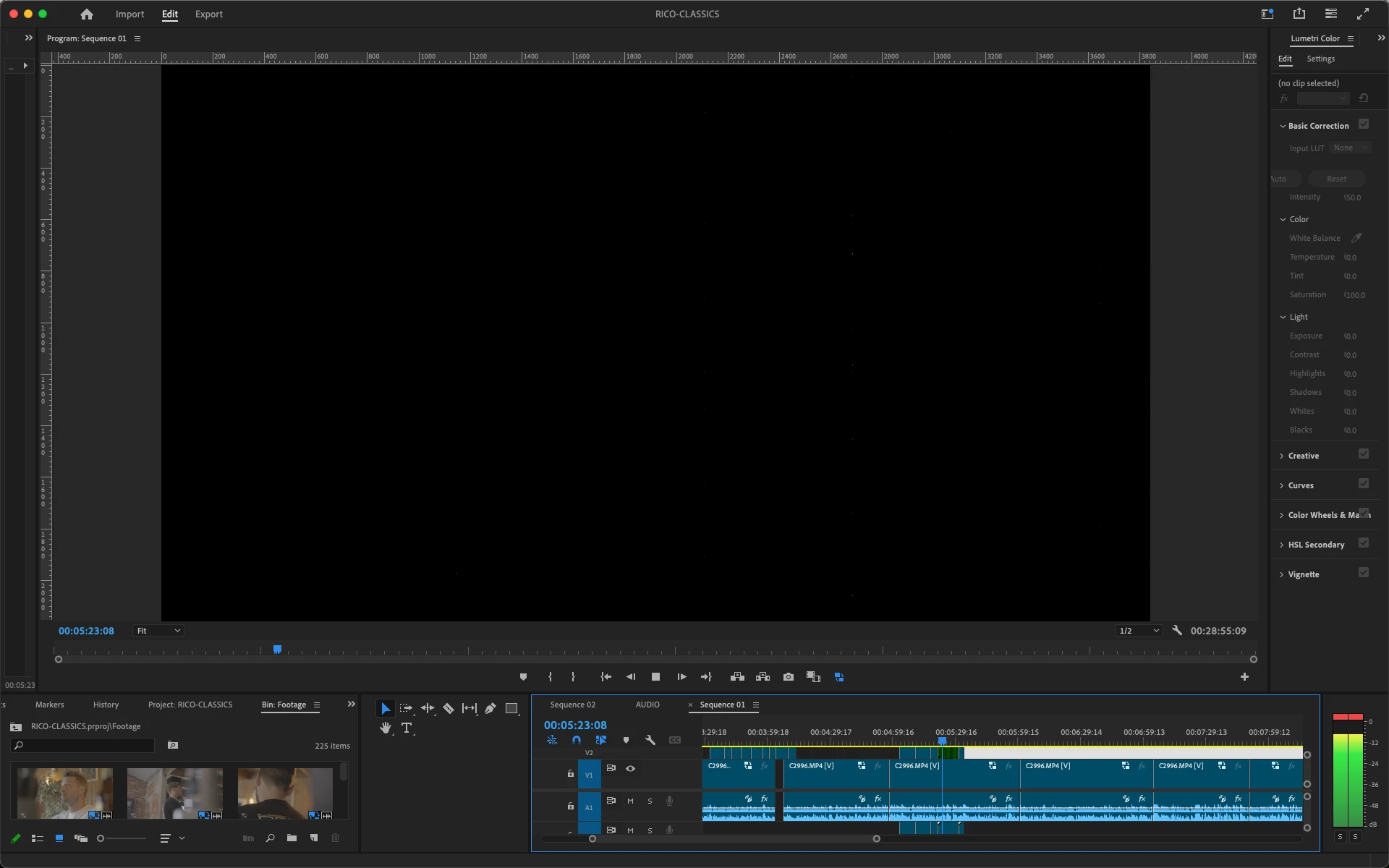Viewport: 1389px width, 868px height.
Task: Toggle V1 track output eye
Action: (630, 768)
